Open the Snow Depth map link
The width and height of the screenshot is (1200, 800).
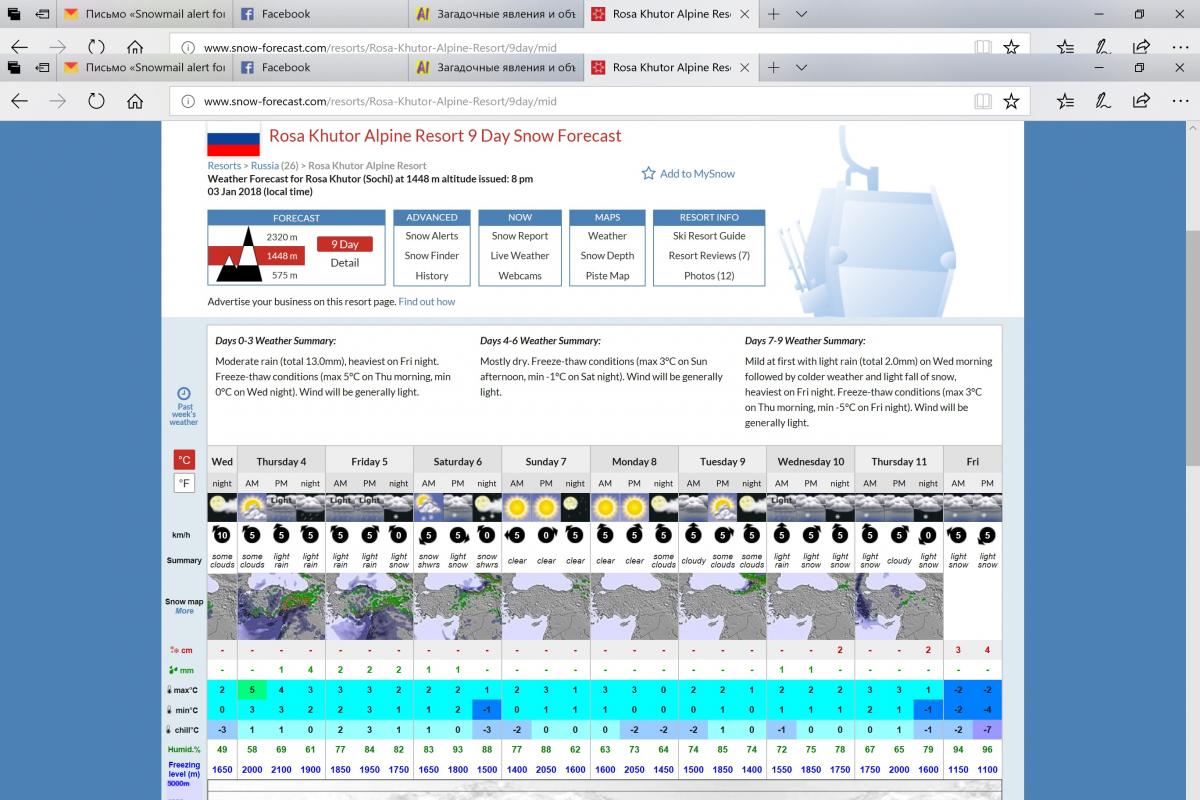click(607, 256)
